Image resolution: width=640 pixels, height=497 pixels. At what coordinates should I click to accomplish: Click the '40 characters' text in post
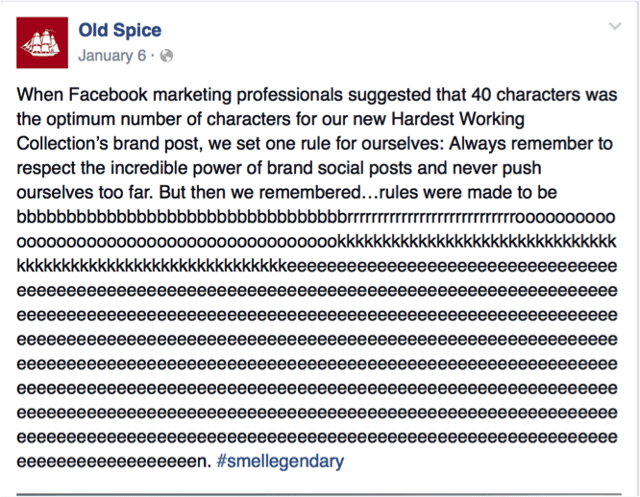tap(525, 95)
